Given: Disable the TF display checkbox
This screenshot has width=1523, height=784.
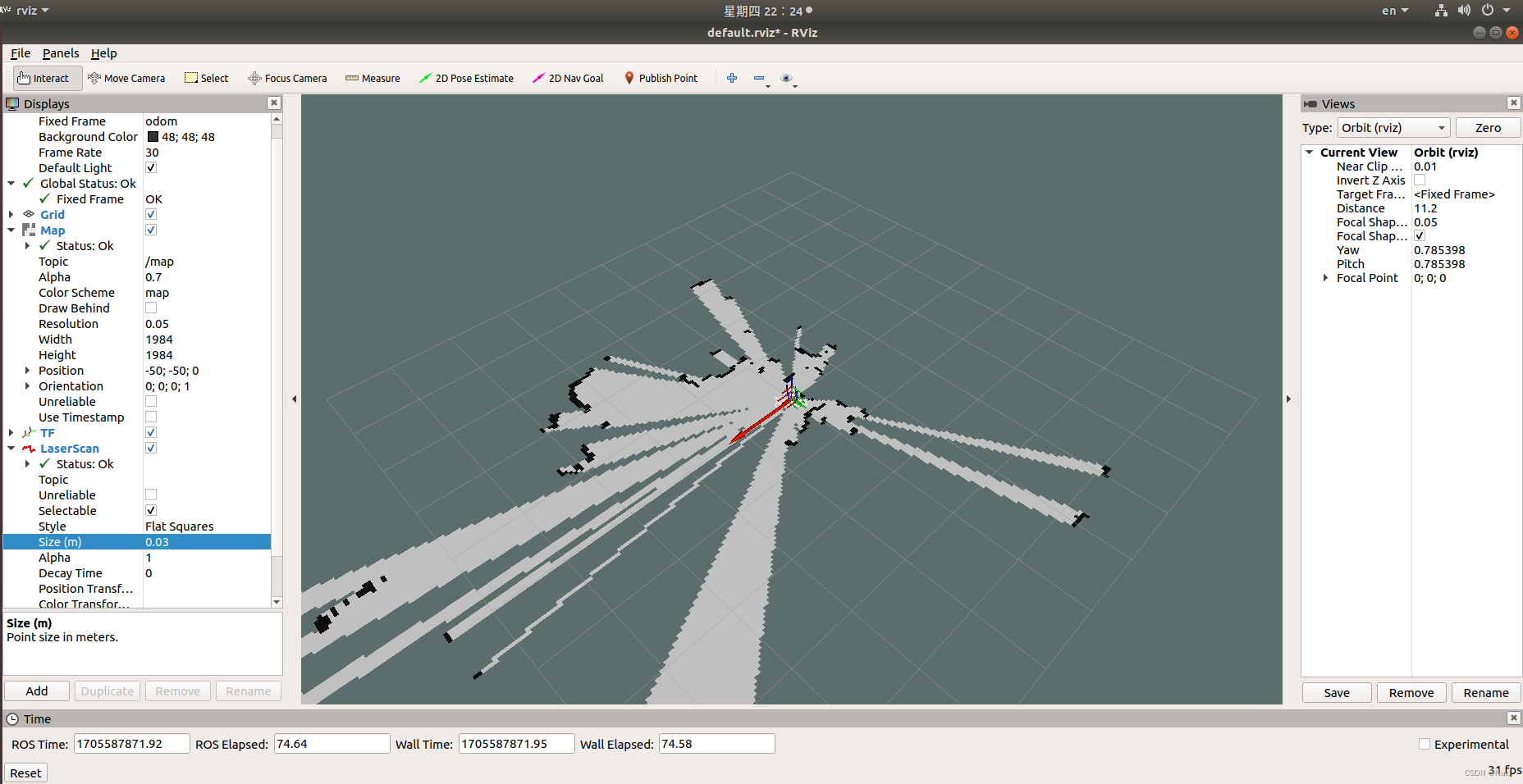Looking at the screenshot, I should click(151, 432).
